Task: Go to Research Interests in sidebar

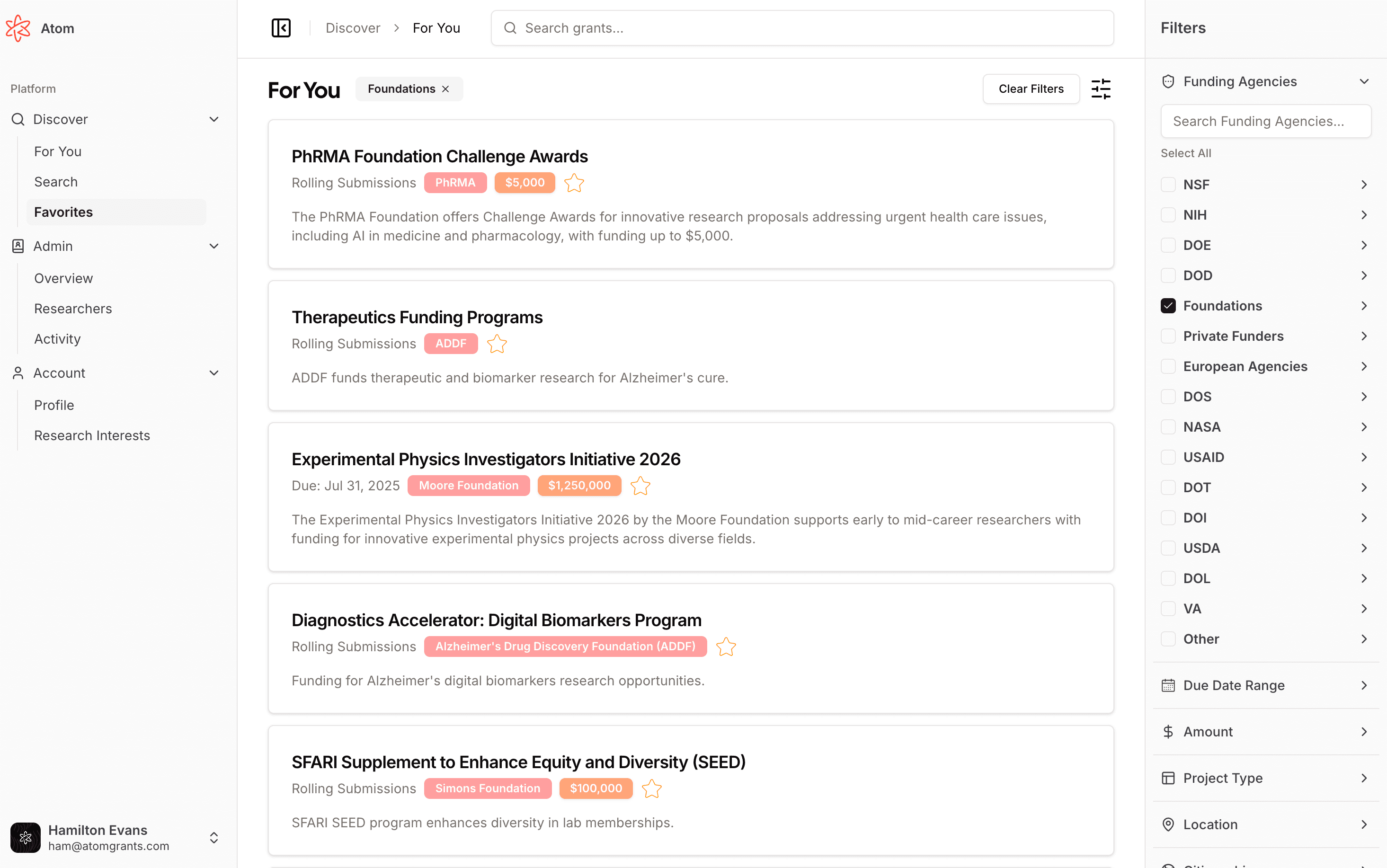Action: click(x=92, y=436)
